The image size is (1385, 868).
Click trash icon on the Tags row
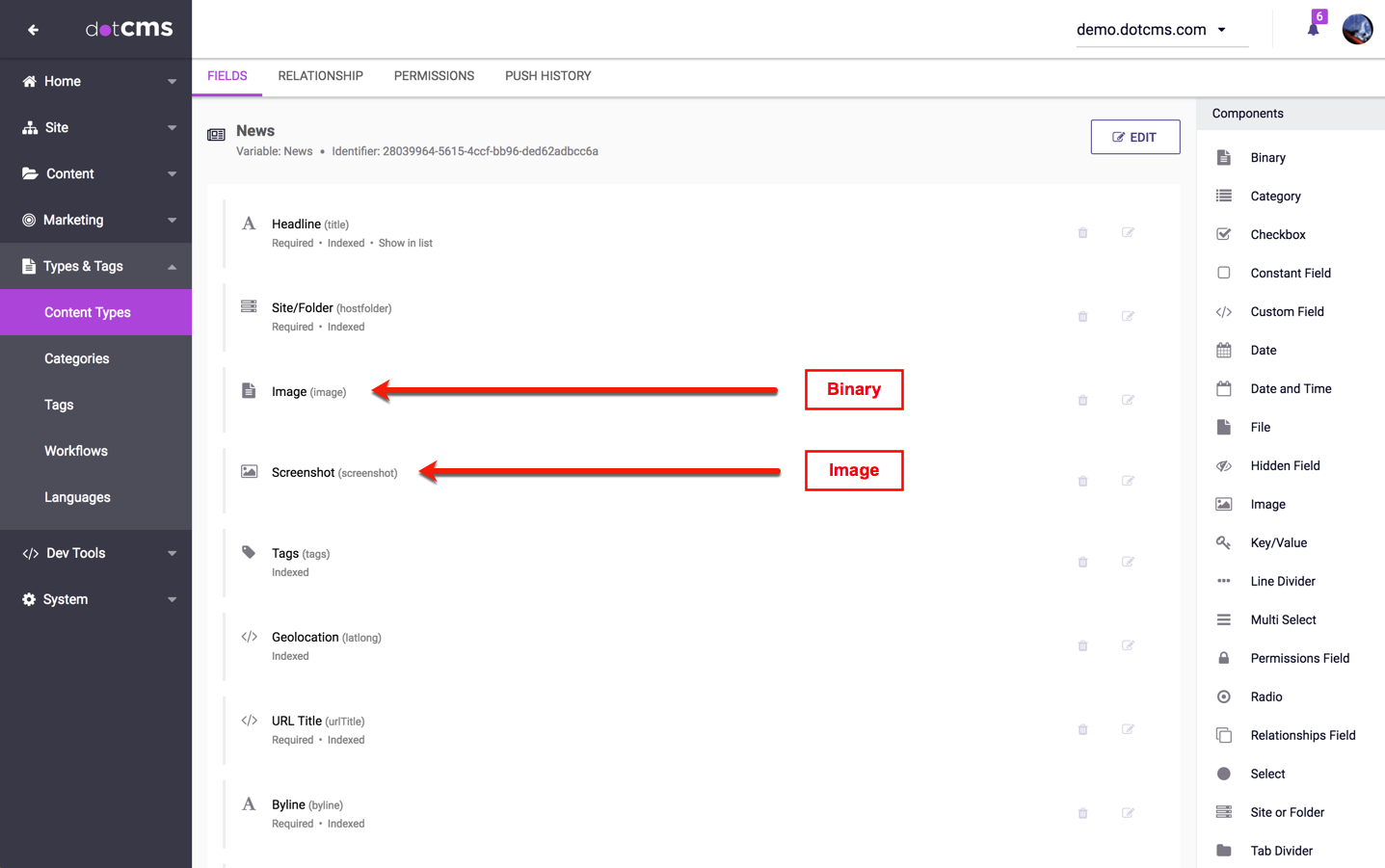[1082, 562]
